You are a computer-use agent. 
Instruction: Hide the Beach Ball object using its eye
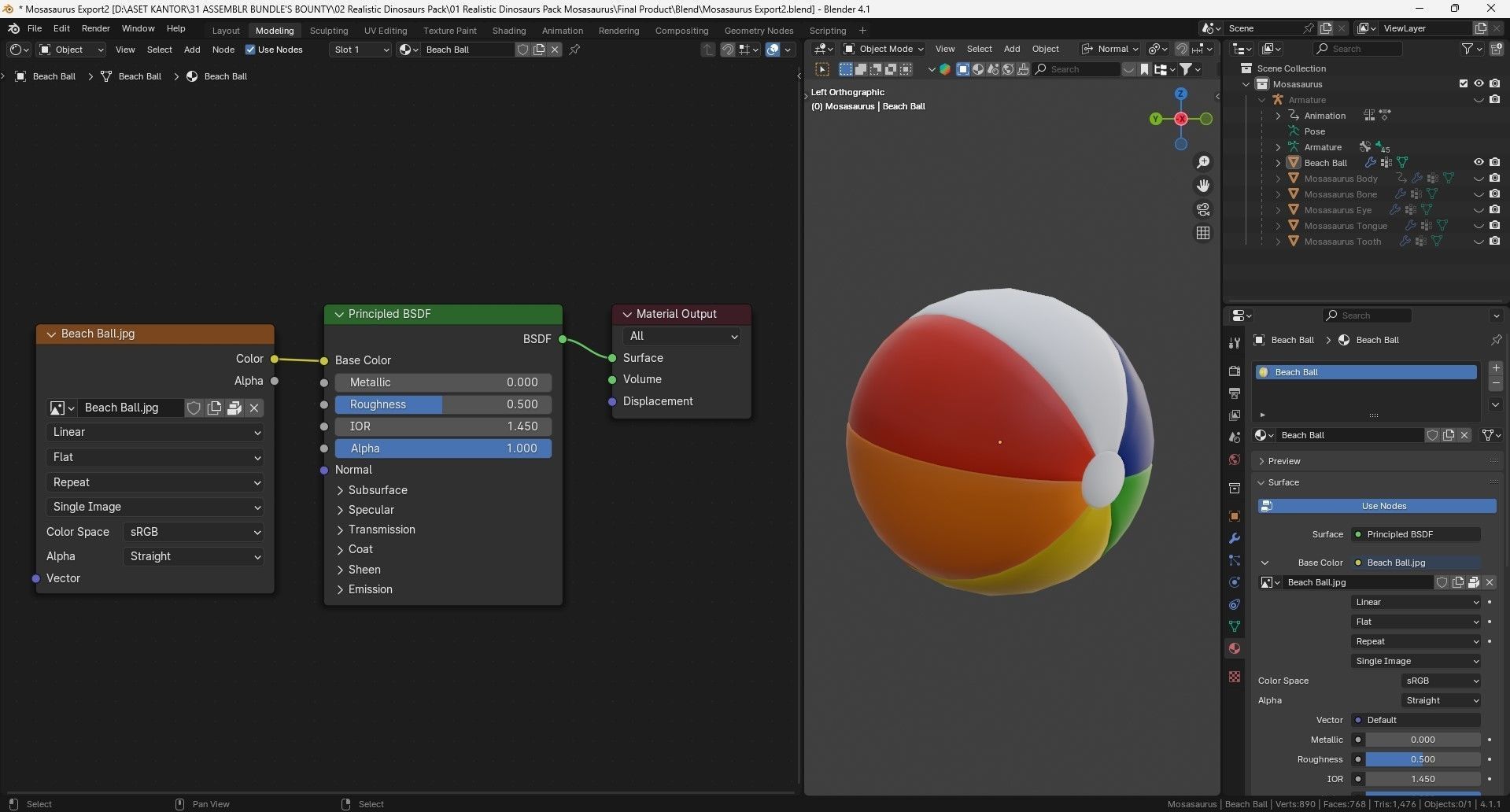coord(1479,162)
